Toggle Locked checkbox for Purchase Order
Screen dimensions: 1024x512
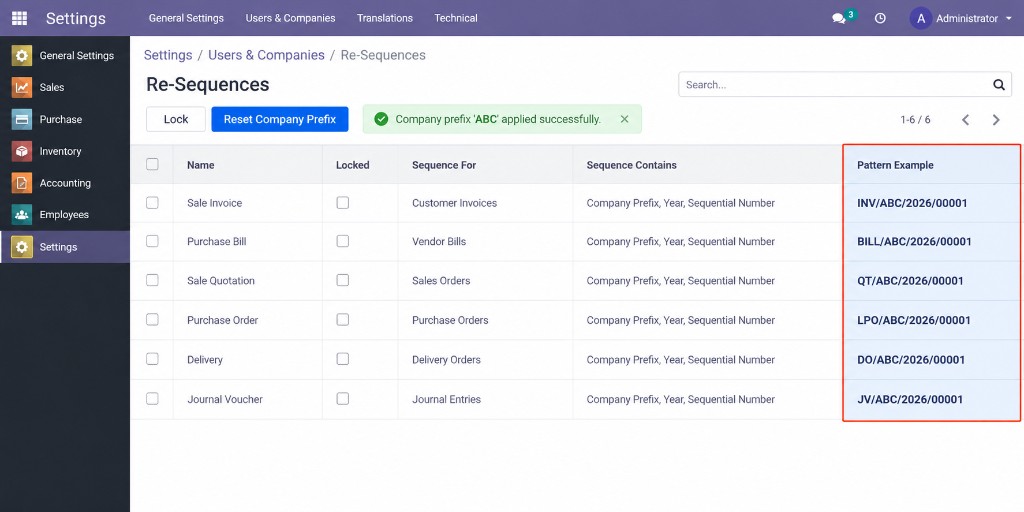[343, 319]
